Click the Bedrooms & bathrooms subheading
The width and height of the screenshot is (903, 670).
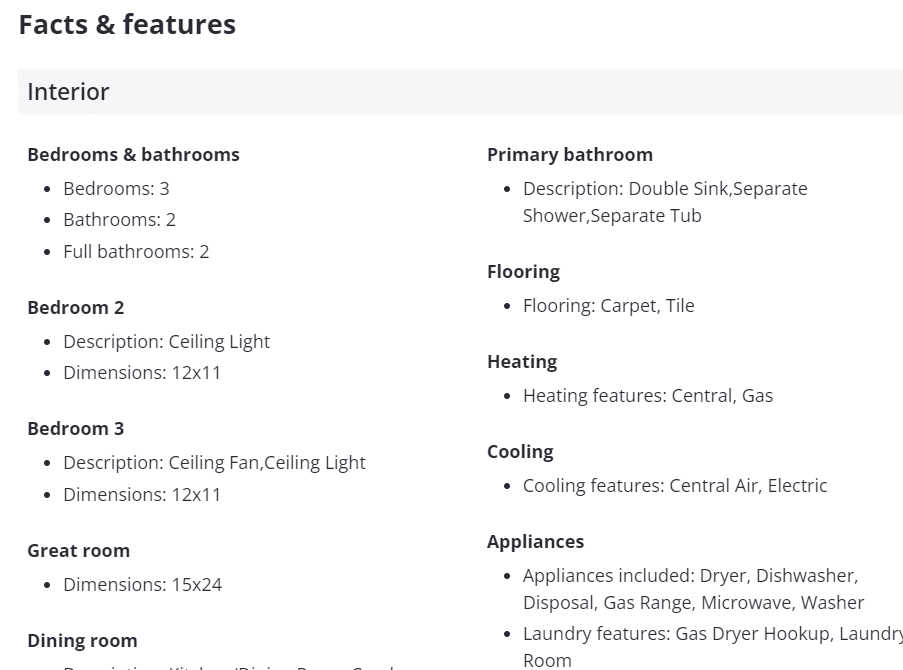point(133,155)
